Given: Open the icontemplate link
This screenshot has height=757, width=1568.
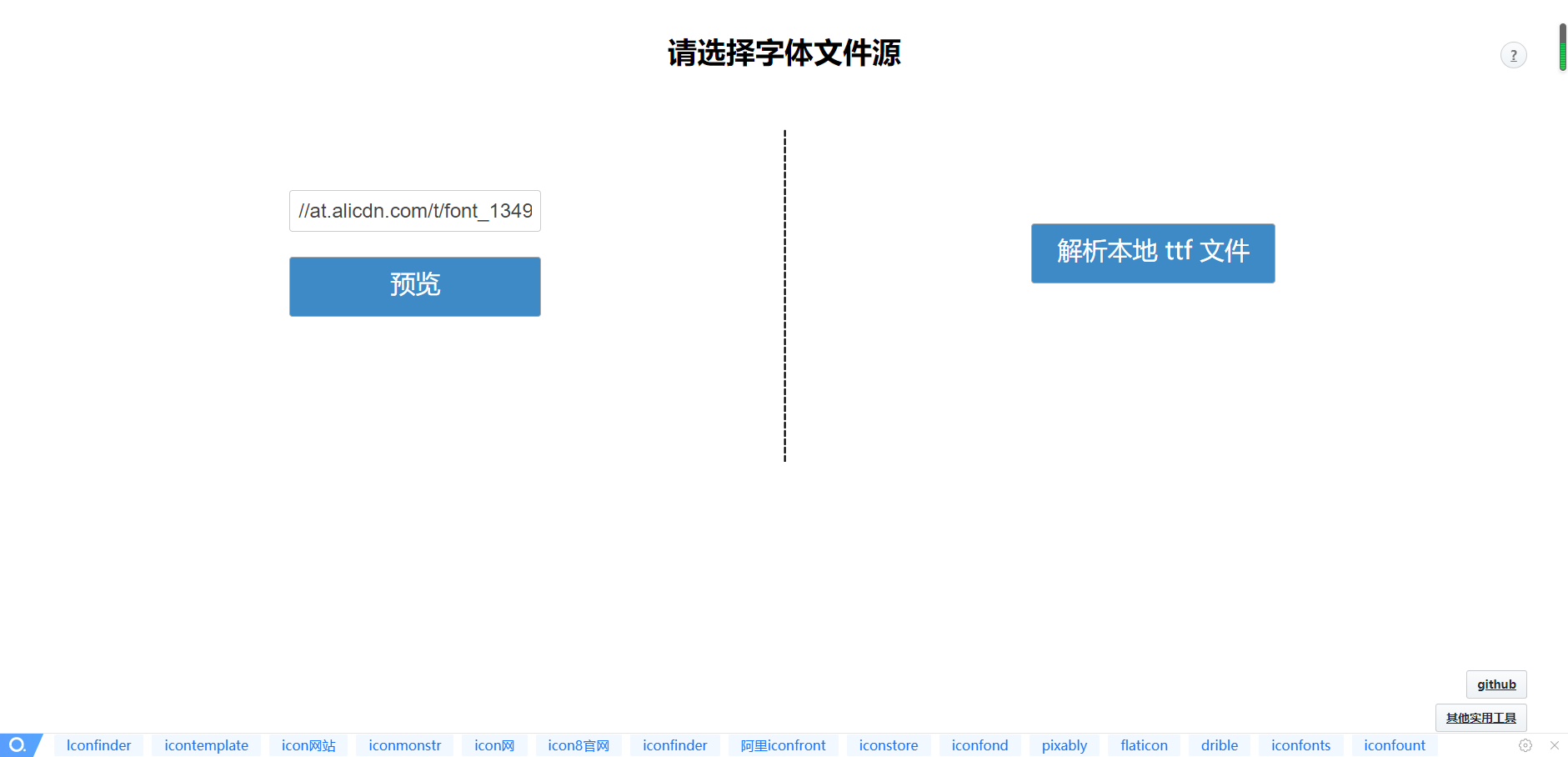Looking at the screenshot, I should (206, 744).
